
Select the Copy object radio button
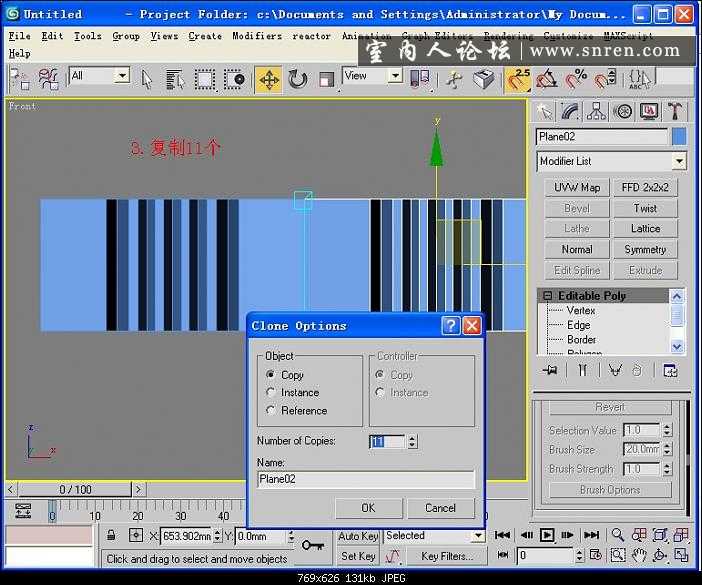271,375
